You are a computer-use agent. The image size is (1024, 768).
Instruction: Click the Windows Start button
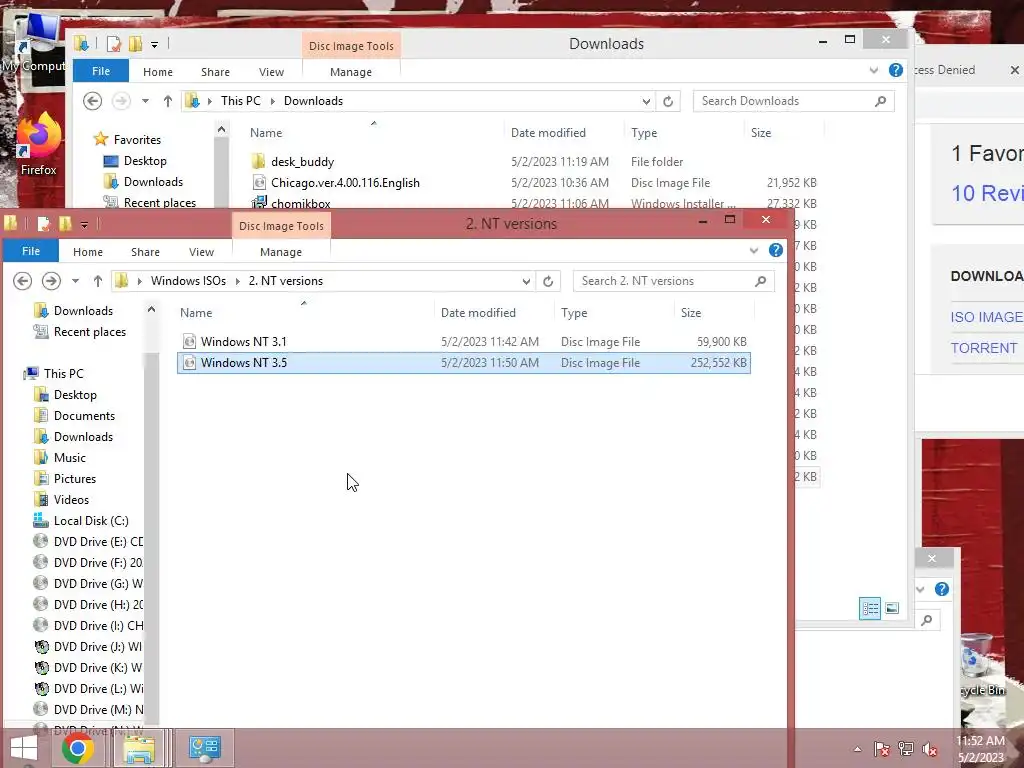24,748
